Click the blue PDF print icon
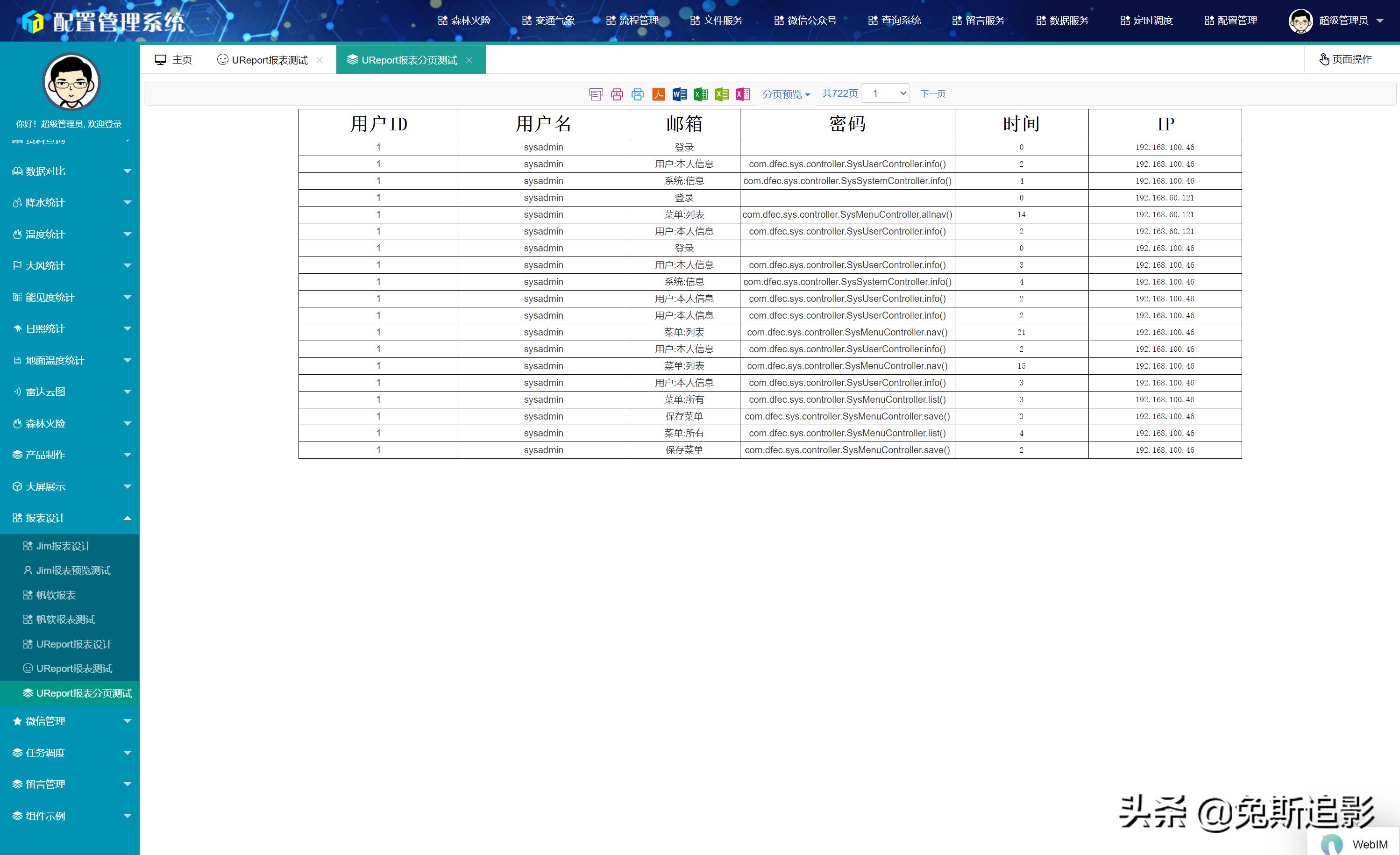Screen dimensions: 1400x855 637,94
